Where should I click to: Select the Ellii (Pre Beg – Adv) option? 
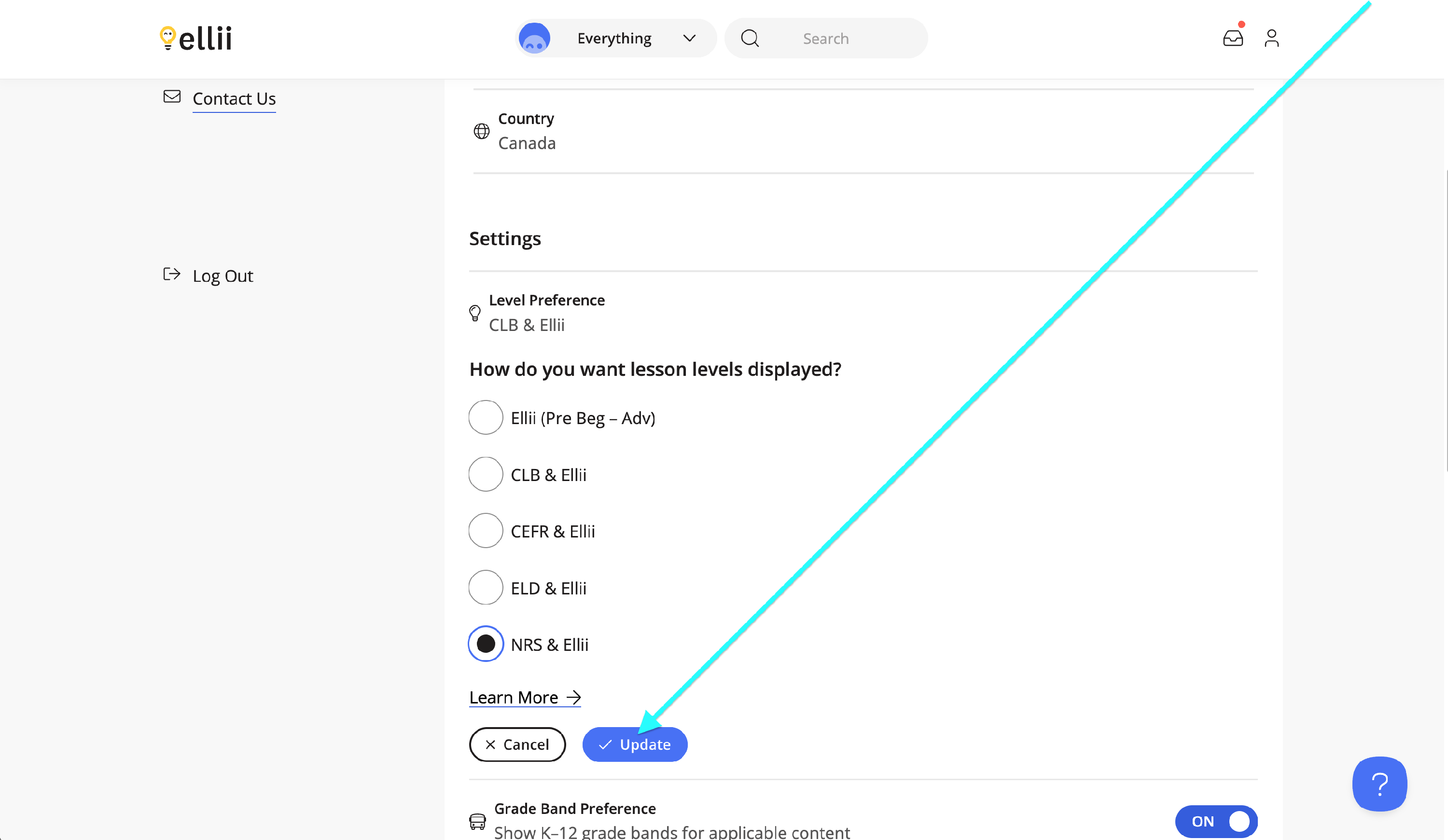(x=486, y=418)
